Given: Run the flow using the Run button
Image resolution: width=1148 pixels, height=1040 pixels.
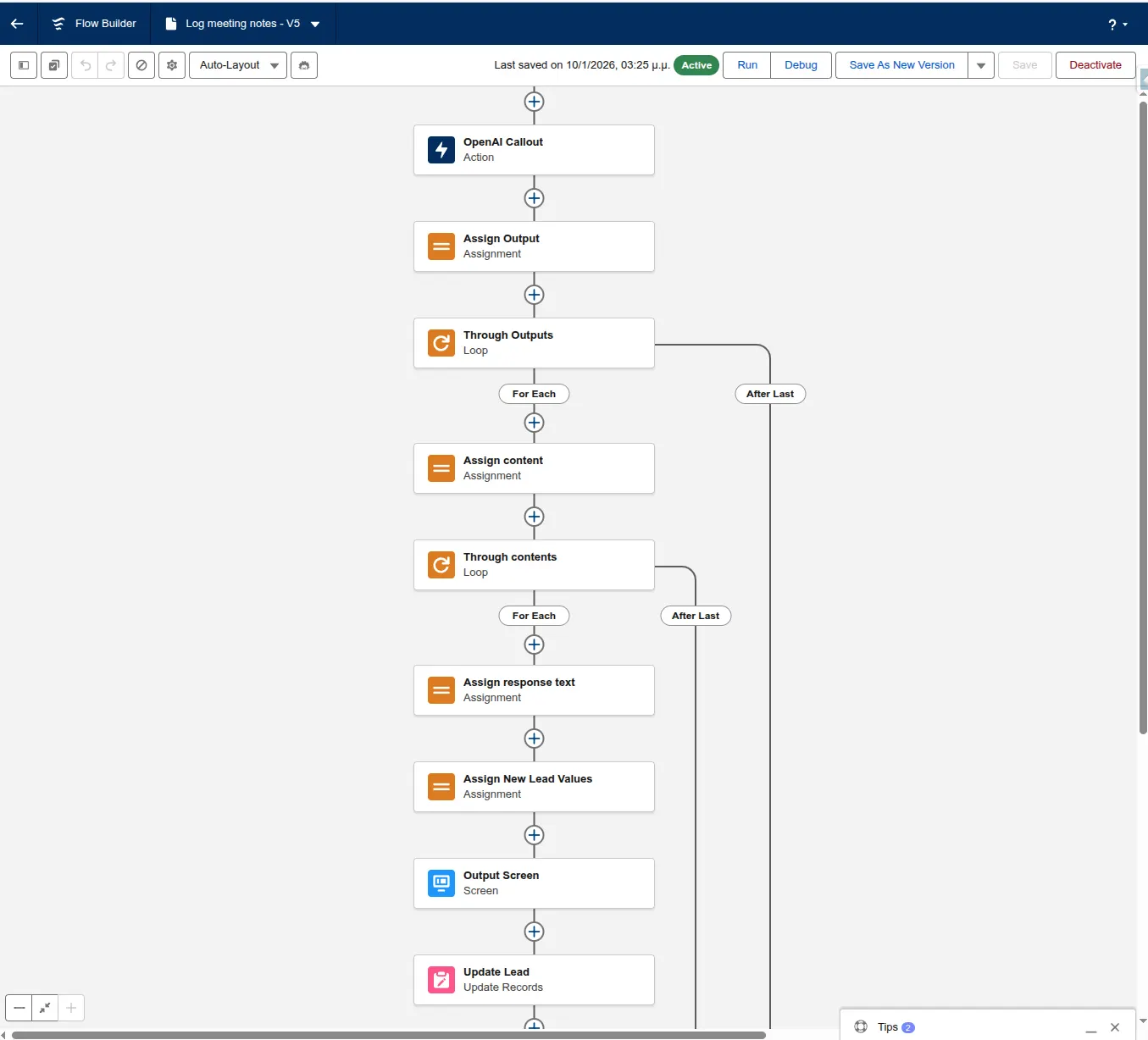Looking at the screenshot, I should pos(746,65).
